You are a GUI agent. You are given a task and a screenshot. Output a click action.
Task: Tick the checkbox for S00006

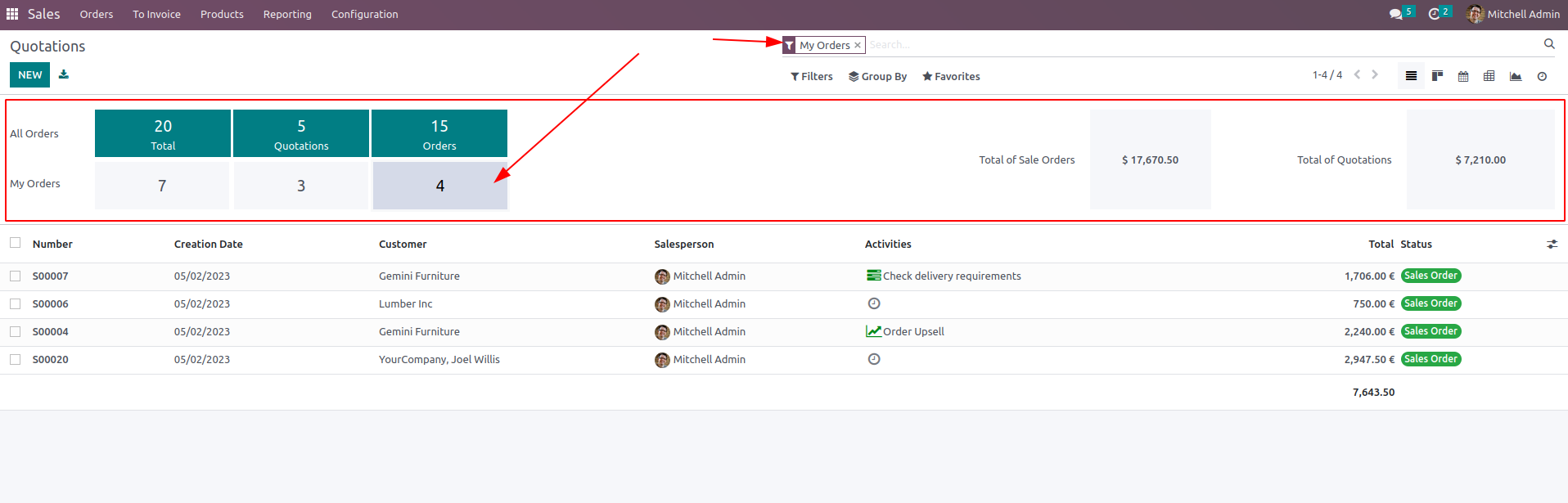[15, 304]
